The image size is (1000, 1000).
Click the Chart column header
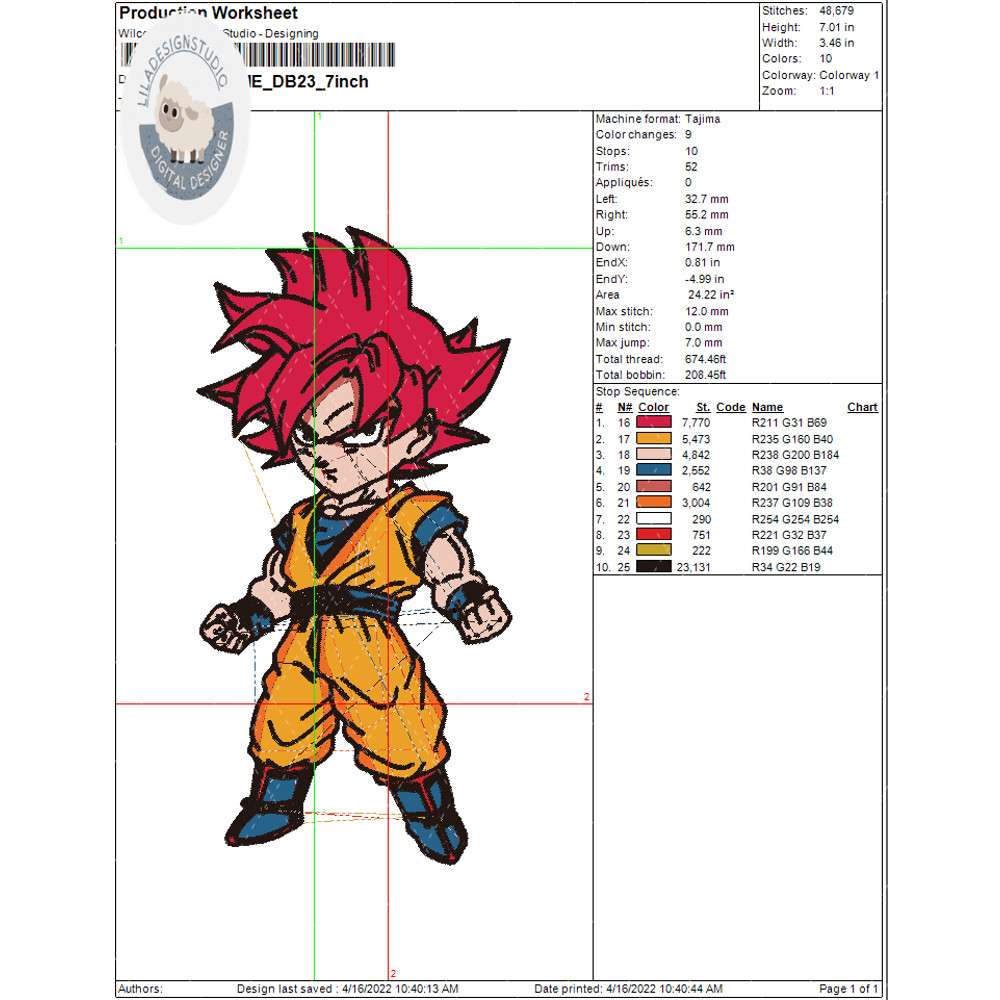(861, 407)
